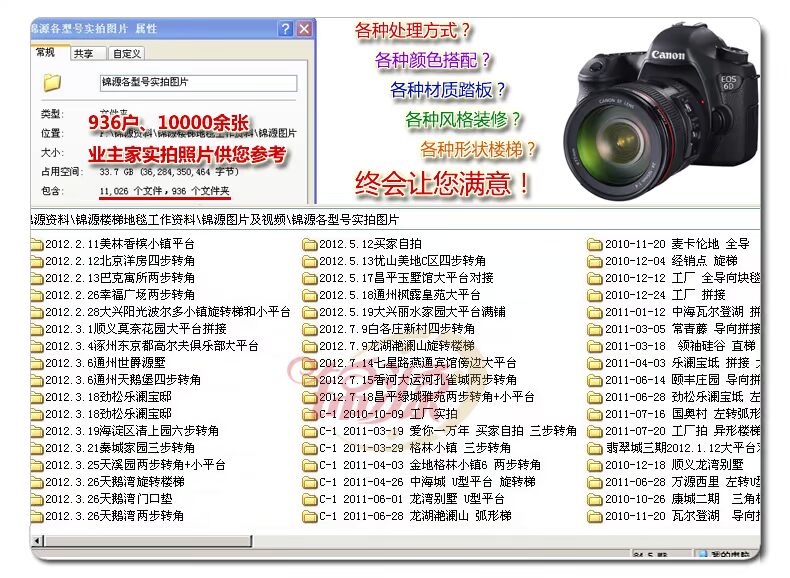
Task: Open folder icon 2012.2.26幸福广场两步转角
Action: [37, 296]
